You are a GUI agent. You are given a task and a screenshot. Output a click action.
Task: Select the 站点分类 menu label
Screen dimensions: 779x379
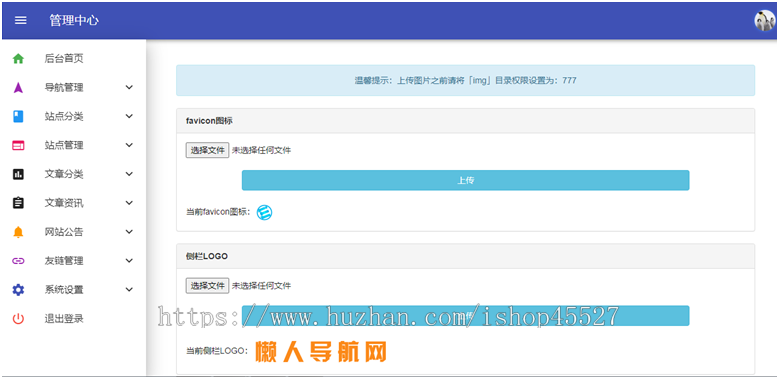click(64, 117)
